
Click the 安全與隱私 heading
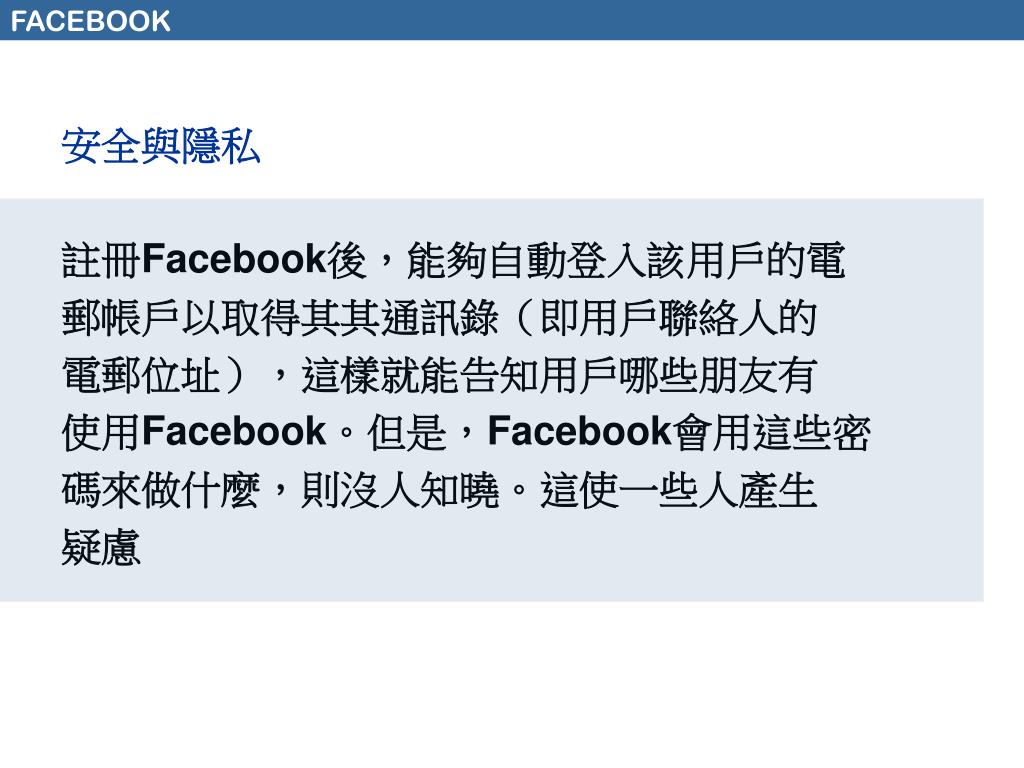(161, 146)
